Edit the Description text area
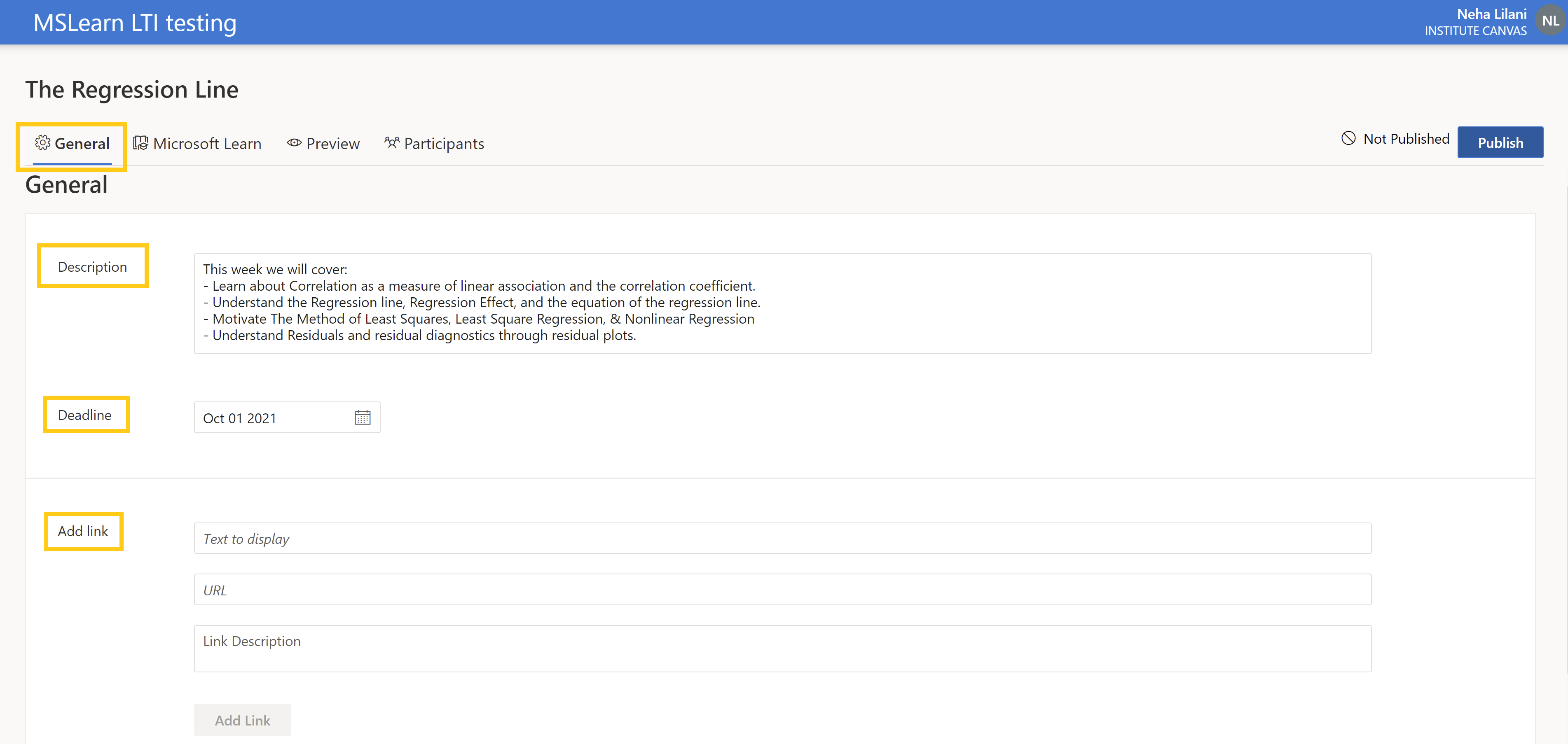Image resolution: width=1568 pixels, height=744 pixels. click(x=782, y=303)
